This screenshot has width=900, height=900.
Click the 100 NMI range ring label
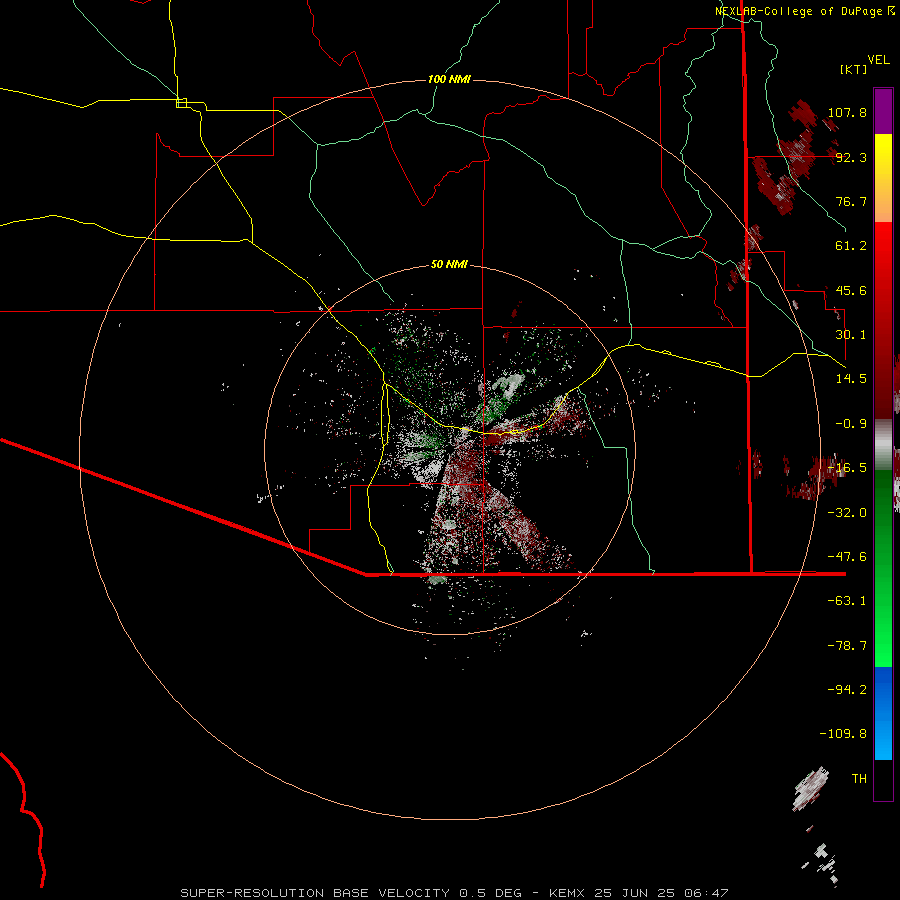[x=449, y=79]
